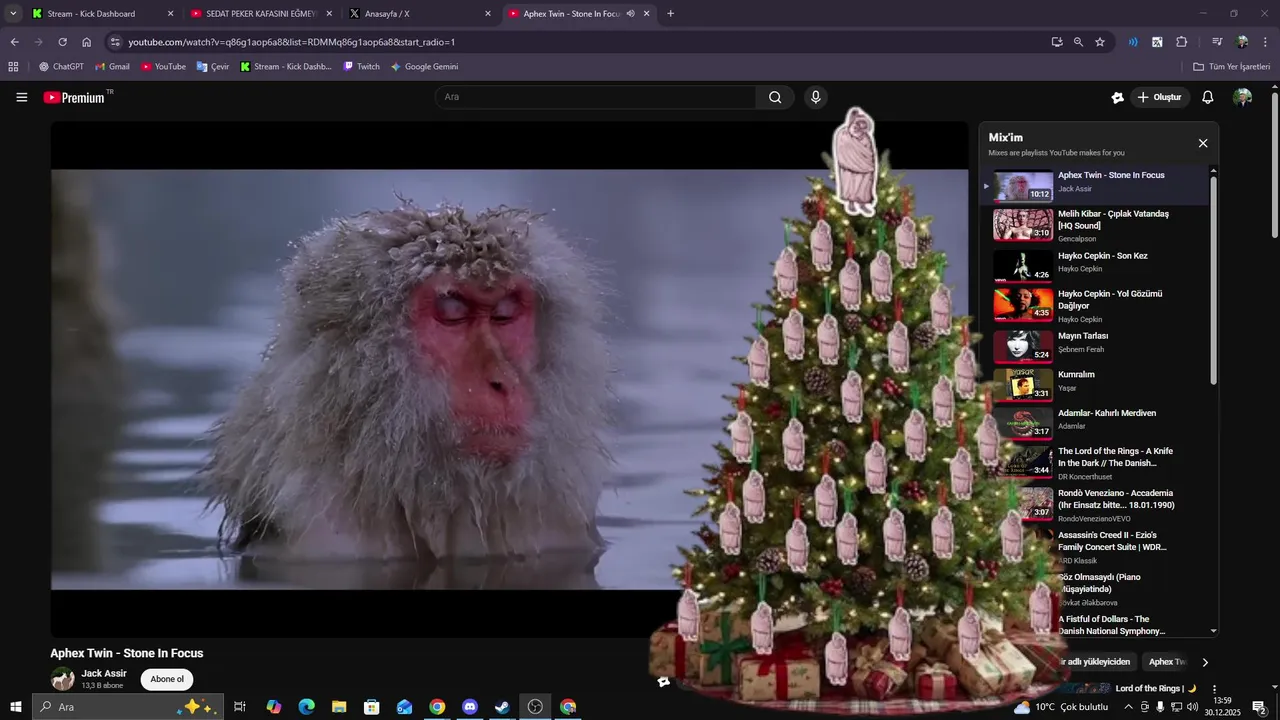
Task: Select Lord of the Rings Knife in the Dark
Action: coord(1100,462)
